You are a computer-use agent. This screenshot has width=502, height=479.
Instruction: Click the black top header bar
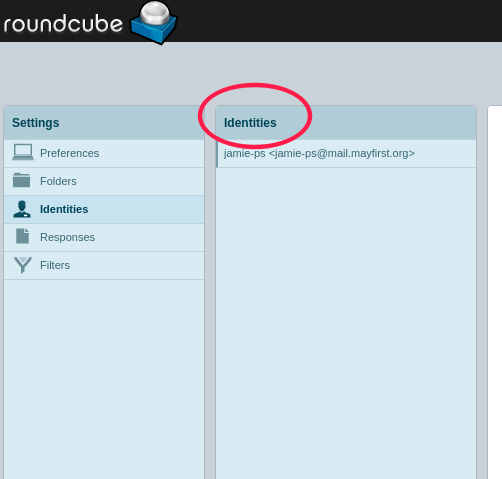(333, 21)
